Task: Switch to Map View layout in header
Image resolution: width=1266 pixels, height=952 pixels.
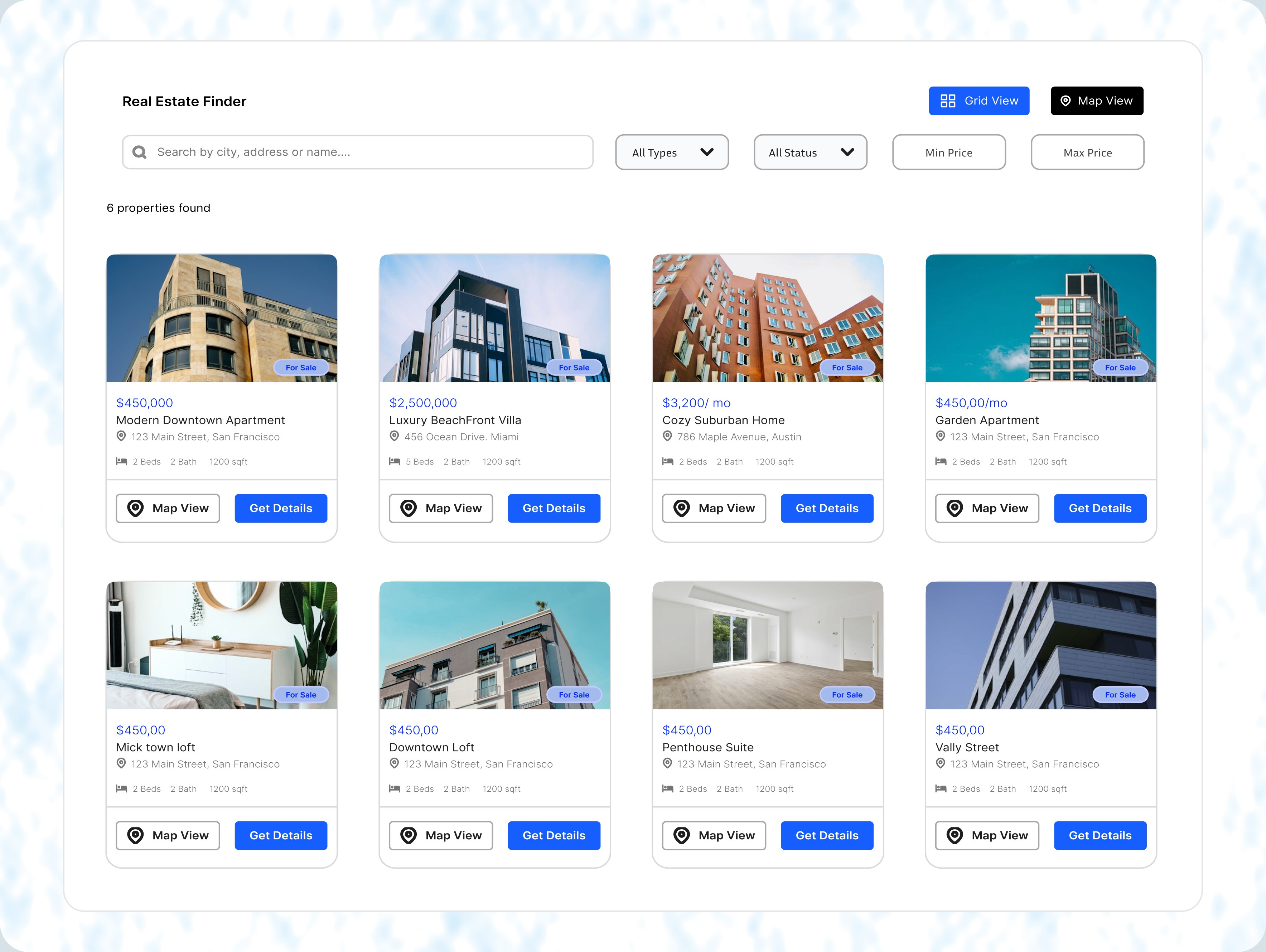Action: tap(1097, 101)
